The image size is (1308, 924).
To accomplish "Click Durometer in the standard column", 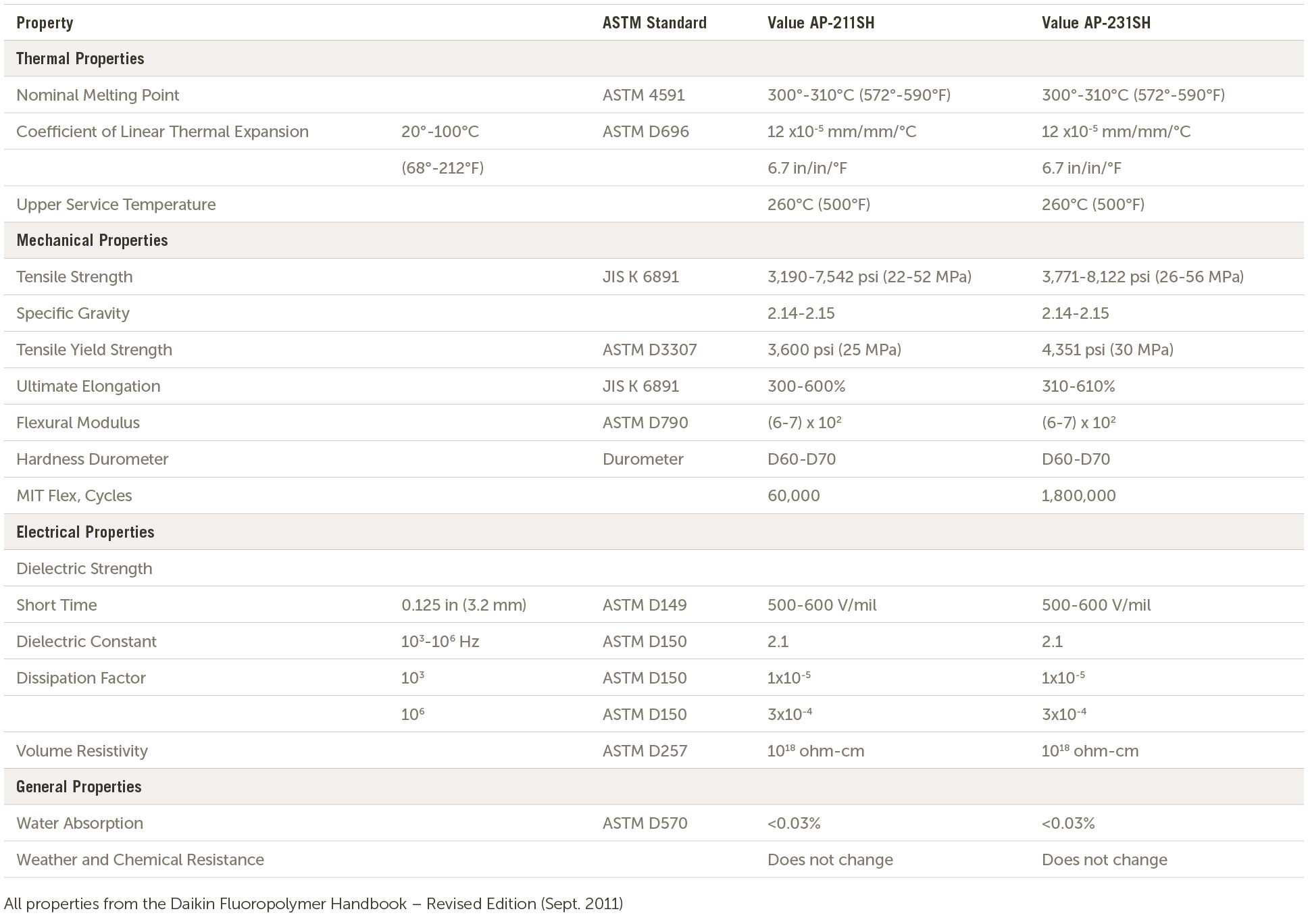I will click(643, 459).
